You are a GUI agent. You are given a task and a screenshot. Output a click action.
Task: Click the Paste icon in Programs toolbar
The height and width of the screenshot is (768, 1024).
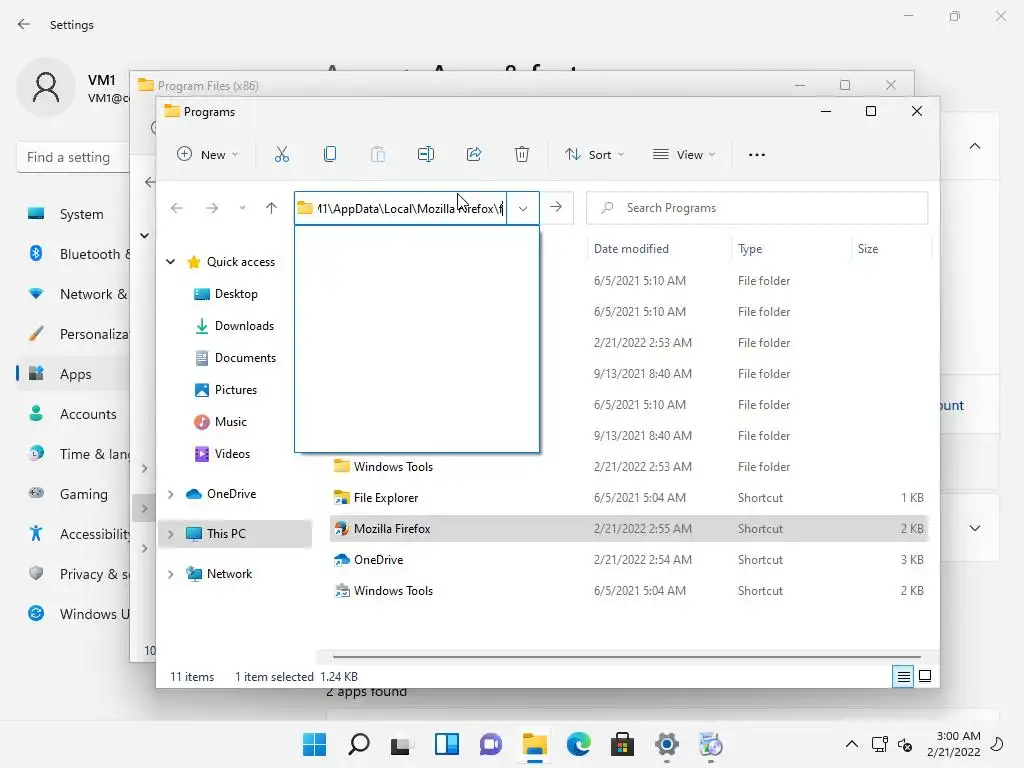pyautogui.click(x=377, y=155)
